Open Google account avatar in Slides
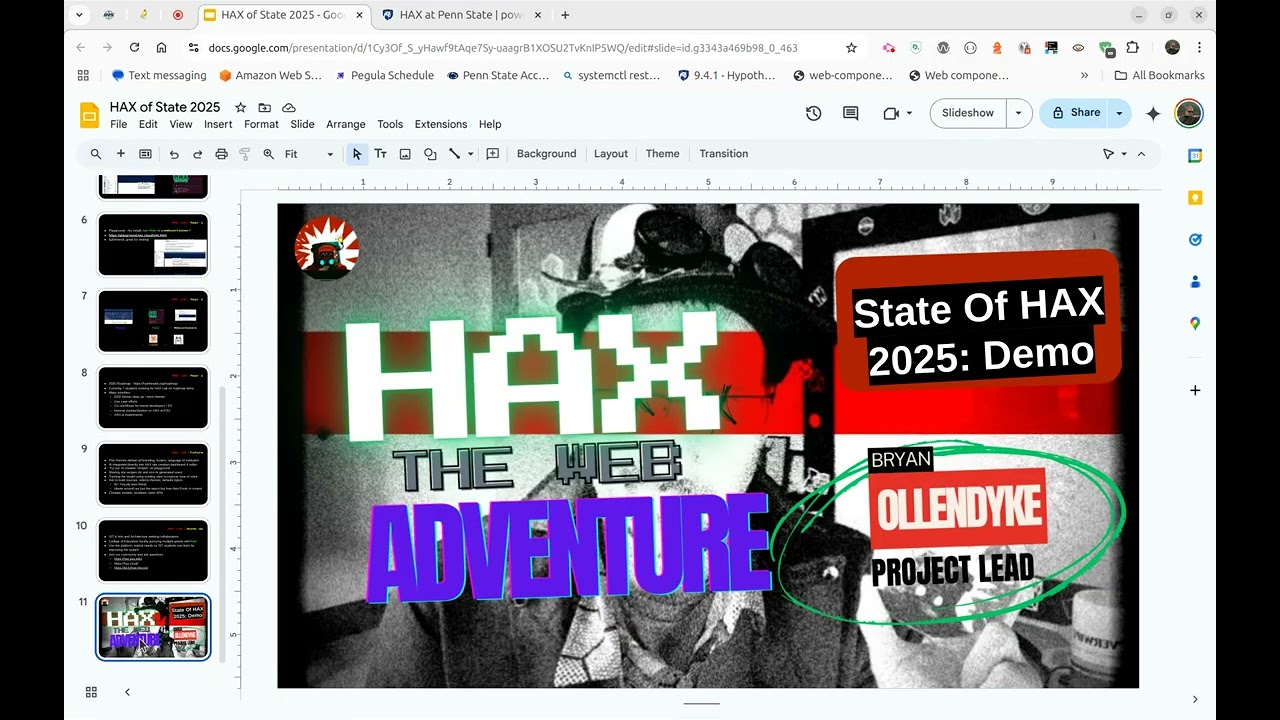 tap(1188, 113)
